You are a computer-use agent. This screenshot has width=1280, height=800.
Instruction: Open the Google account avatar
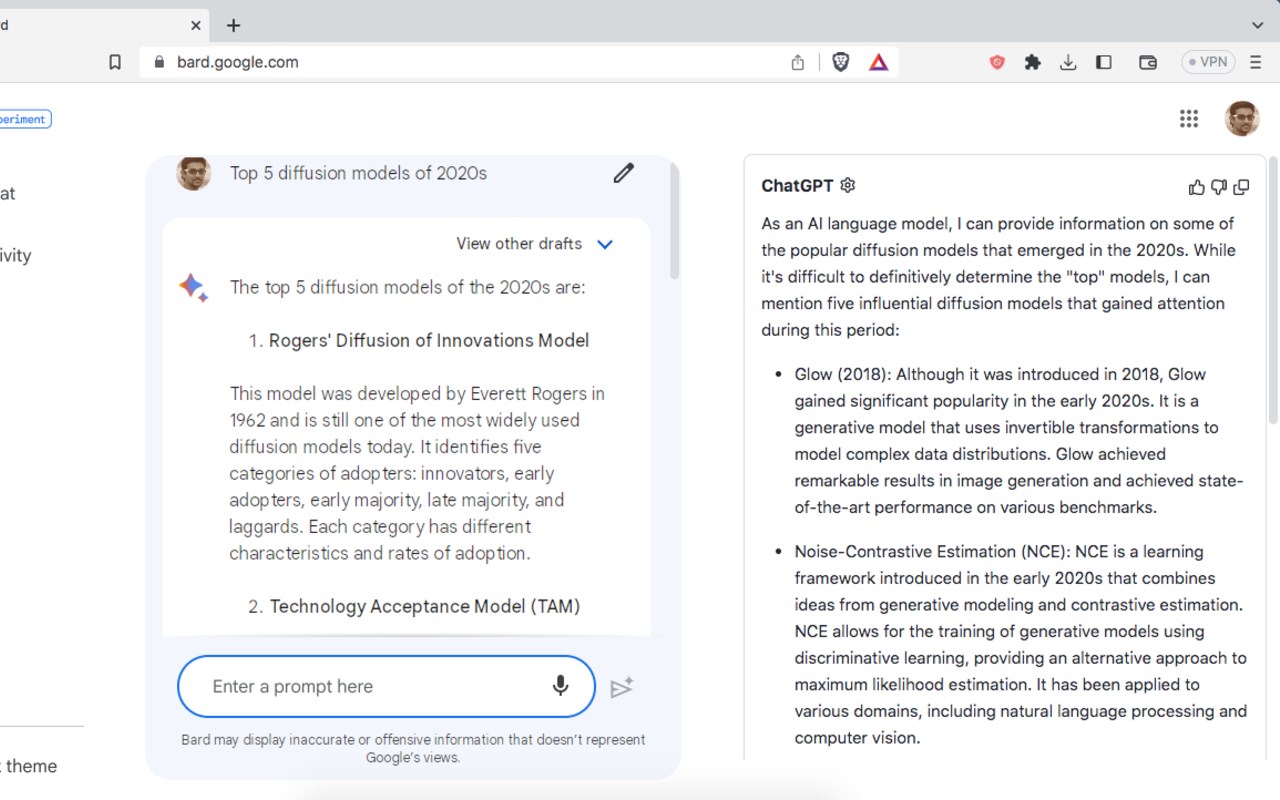1242,118
